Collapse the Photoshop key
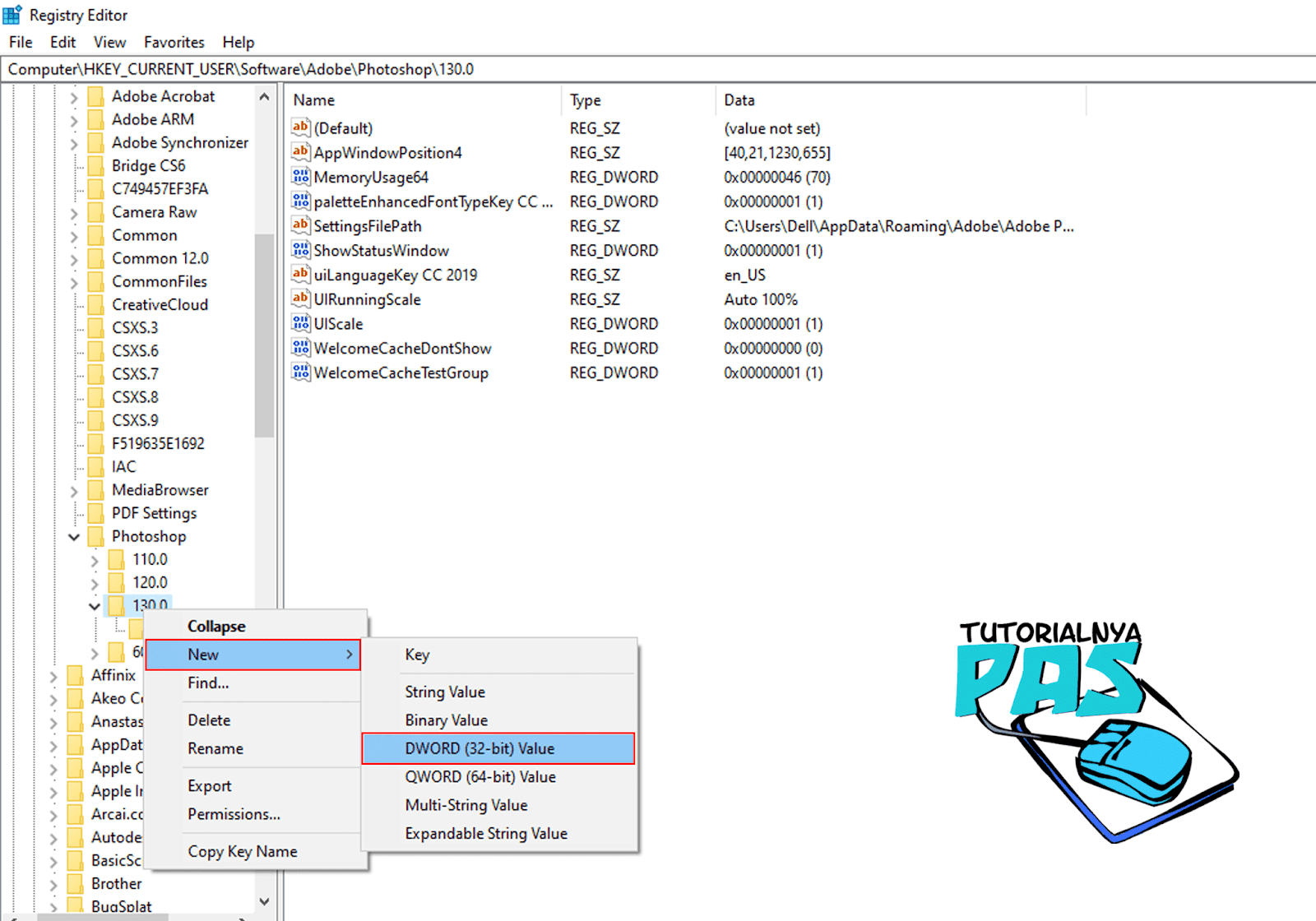This screenshot has height=921, width=1316. tap(74, 537)
